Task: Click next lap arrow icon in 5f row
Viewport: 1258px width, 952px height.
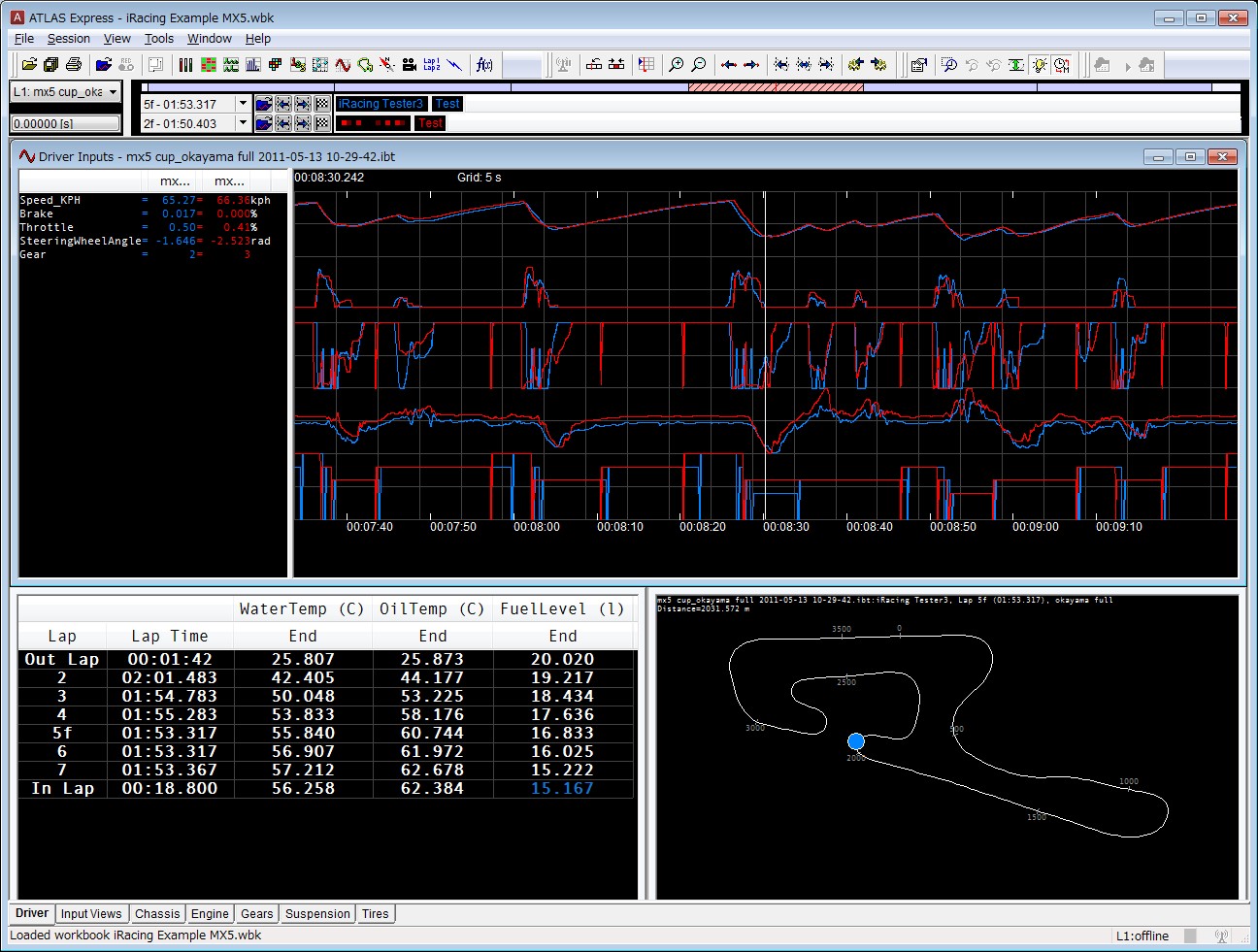Action: pyautogui.click(x=302, y=104)
